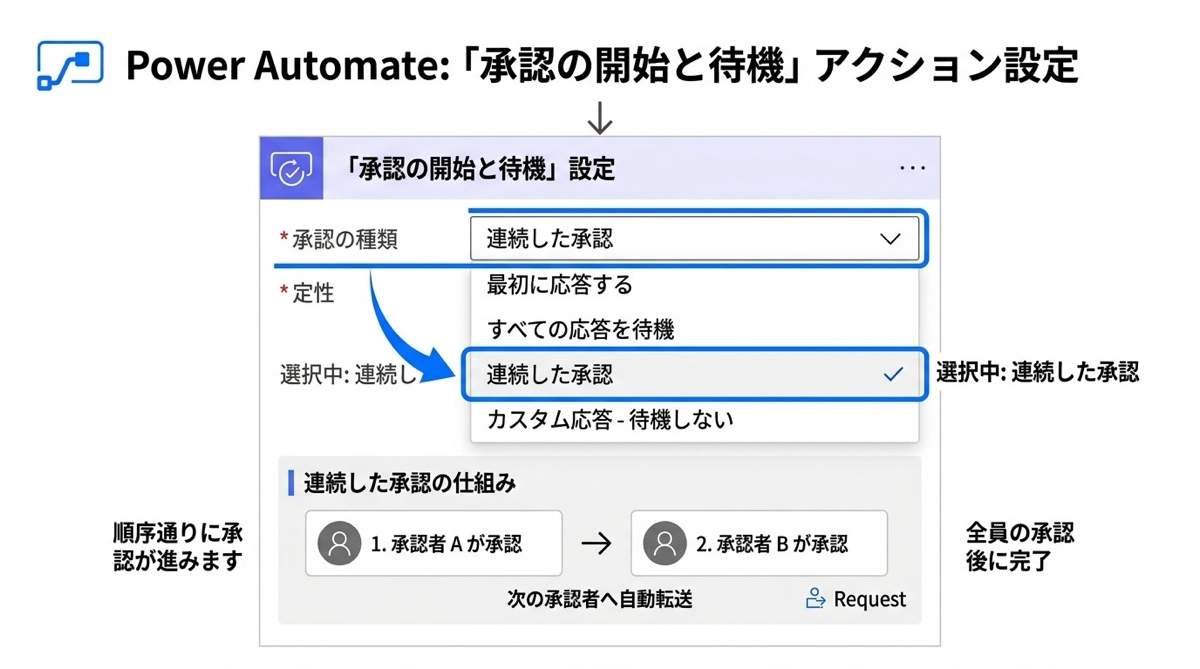Click the Power Automate logo icon

point(70,66)
